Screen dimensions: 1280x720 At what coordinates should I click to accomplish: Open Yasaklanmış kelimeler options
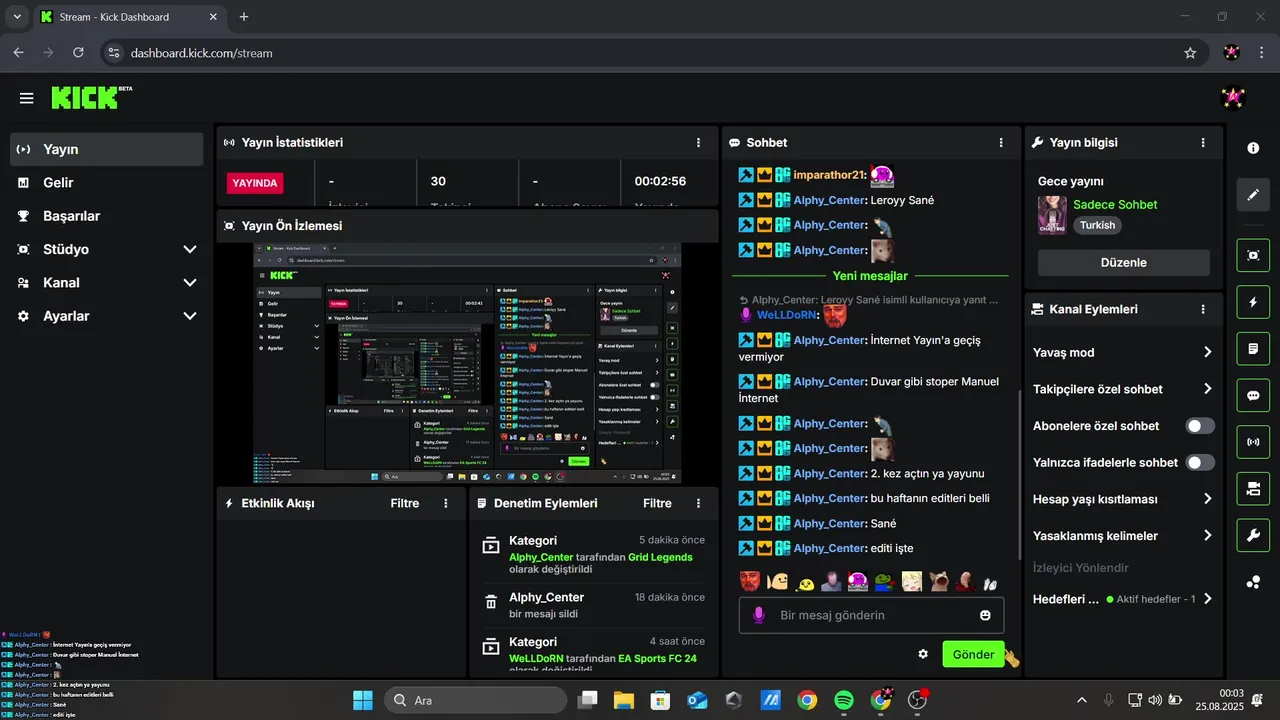tap(1208, 536)
